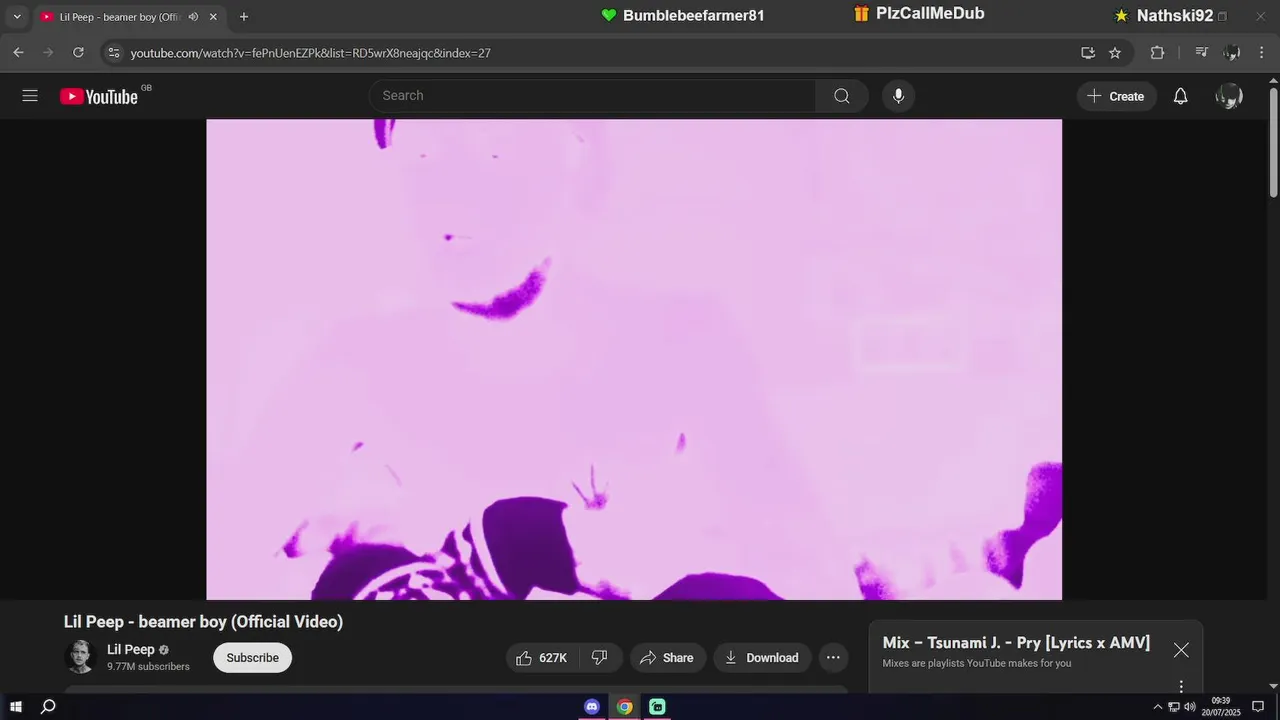Click the browser address bar URL
Viewport: 1280px width, 720px height.
310,53
